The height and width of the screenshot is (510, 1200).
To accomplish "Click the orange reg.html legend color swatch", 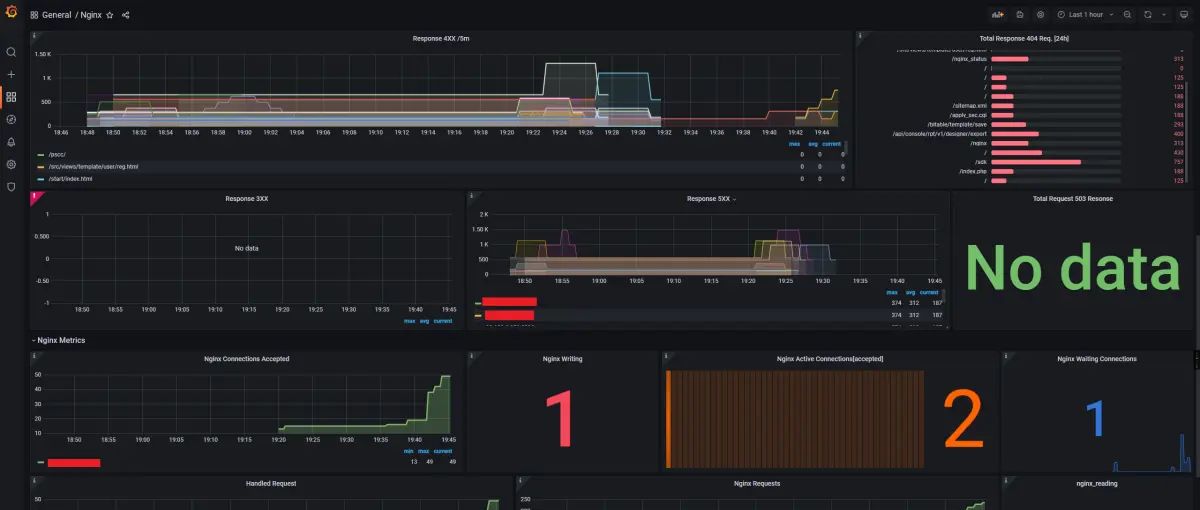I will [x=40, y=167].
